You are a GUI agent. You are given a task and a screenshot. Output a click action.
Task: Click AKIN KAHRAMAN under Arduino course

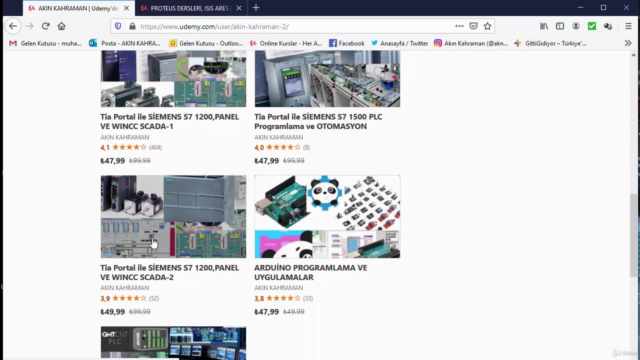pyautogui.click(x=279, y=288)
